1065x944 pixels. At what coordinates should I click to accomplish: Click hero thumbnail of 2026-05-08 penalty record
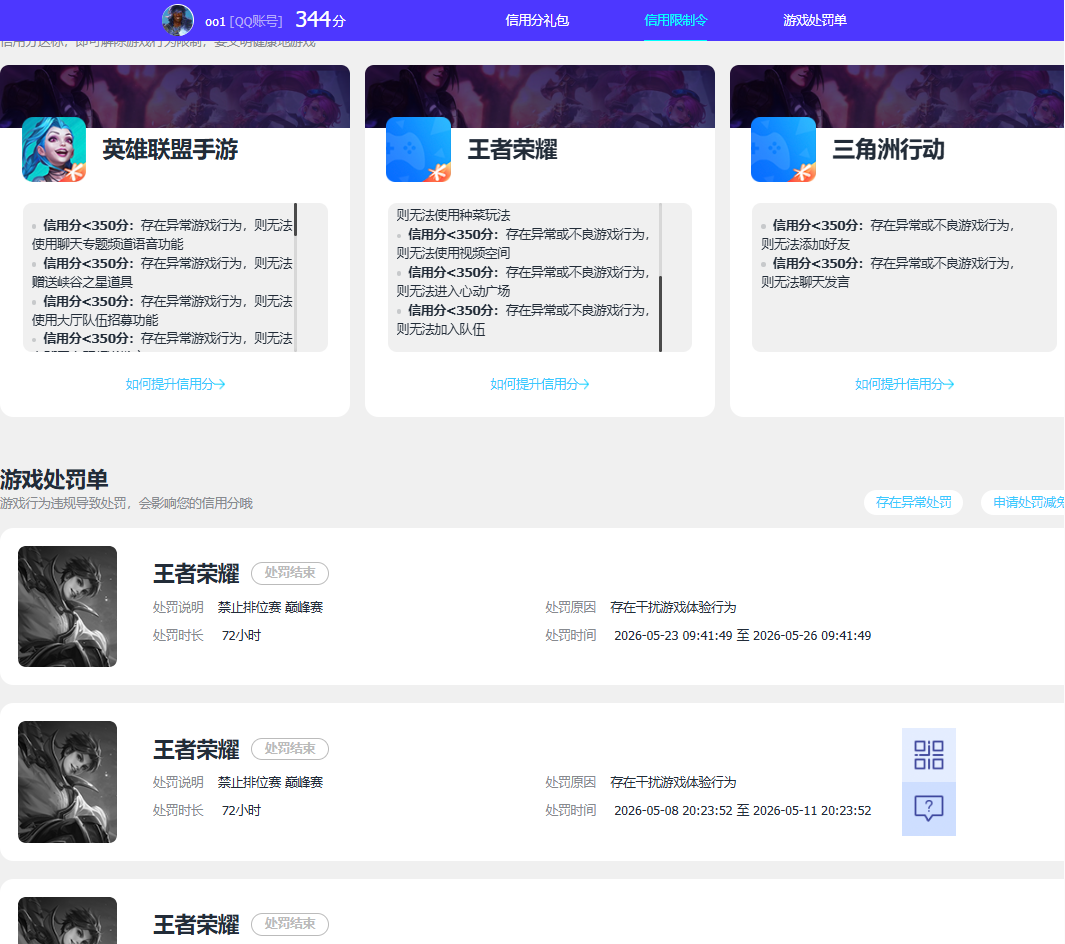tap(67, 782)
